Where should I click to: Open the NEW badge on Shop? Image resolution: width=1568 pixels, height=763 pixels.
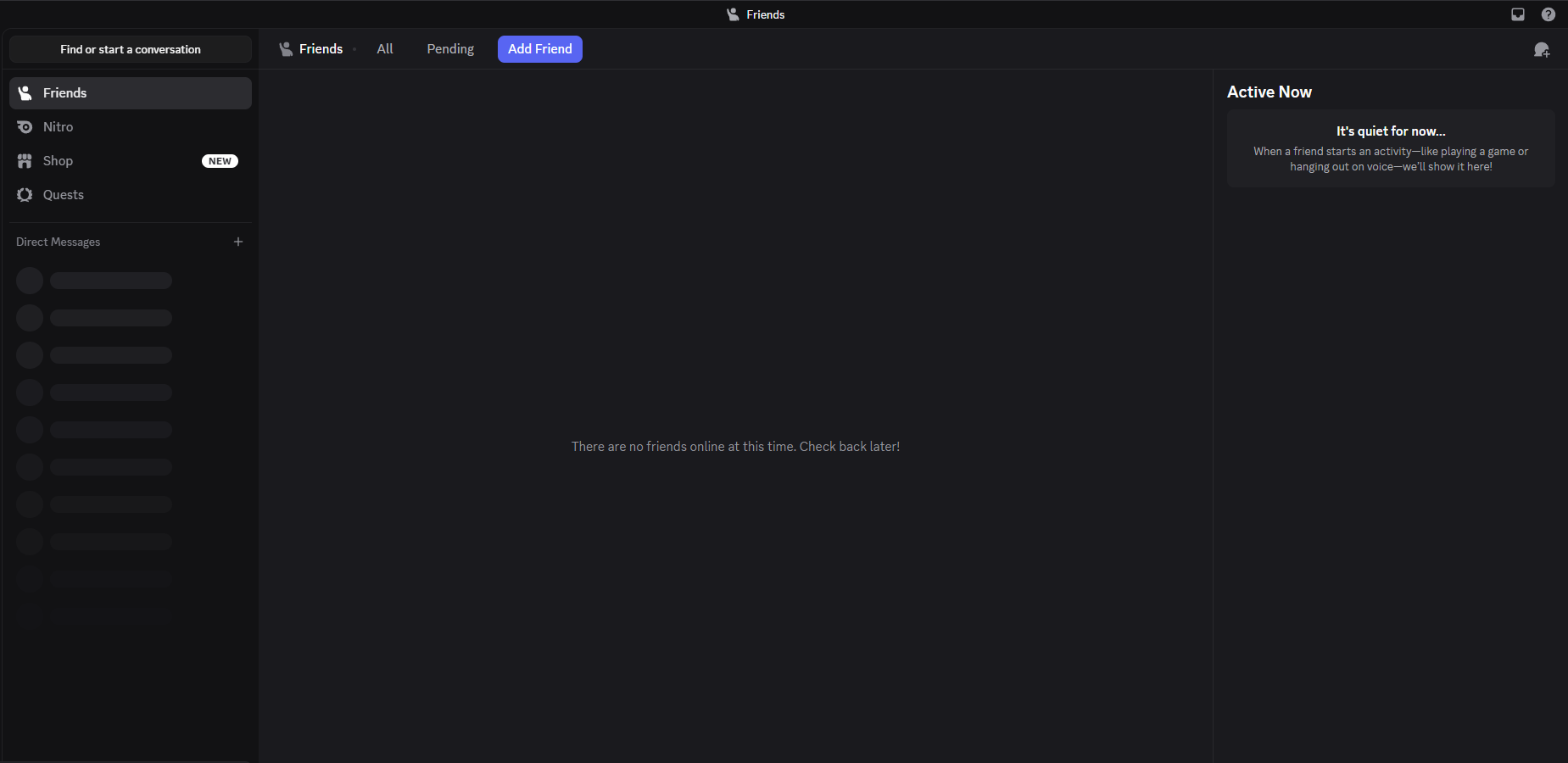point(219,160)
